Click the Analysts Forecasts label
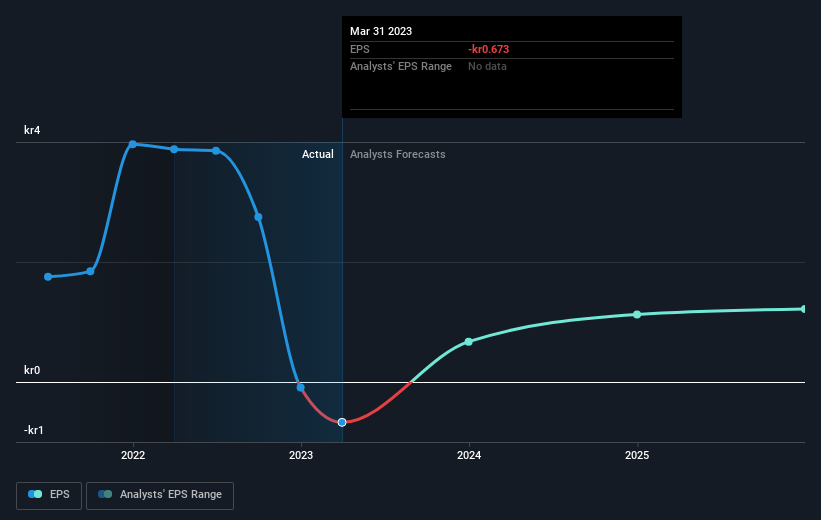 point(398,154)
